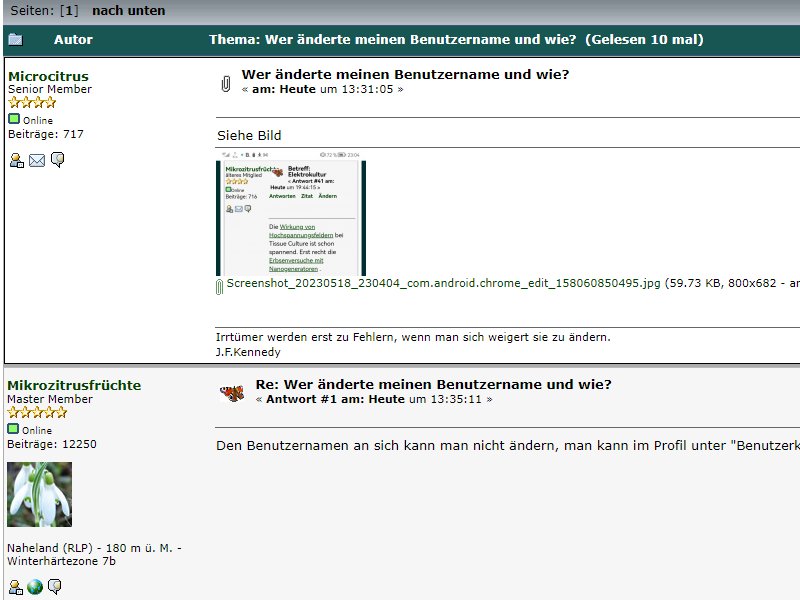This screenshot has width=800, height=600.
Task: Jump down with the 'nach unten' link
Action: pyautogui.click(x=128, y=11)
